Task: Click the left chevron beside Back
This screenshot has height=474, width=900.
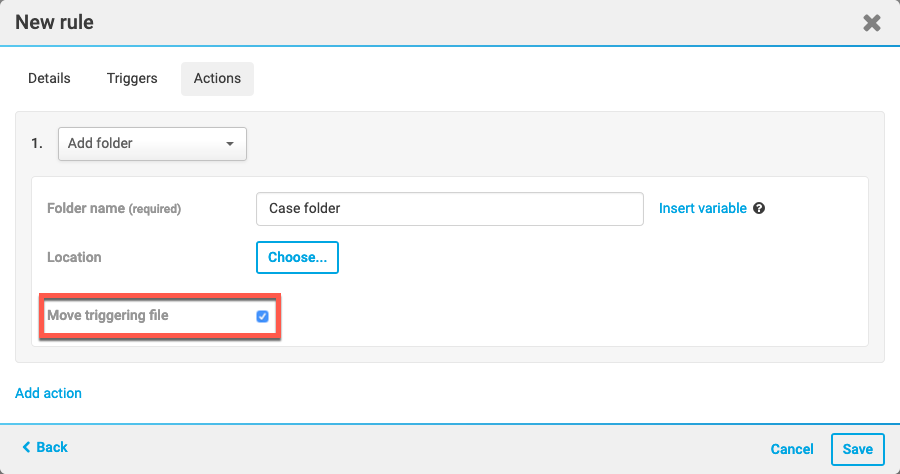Action: point(26,447)
